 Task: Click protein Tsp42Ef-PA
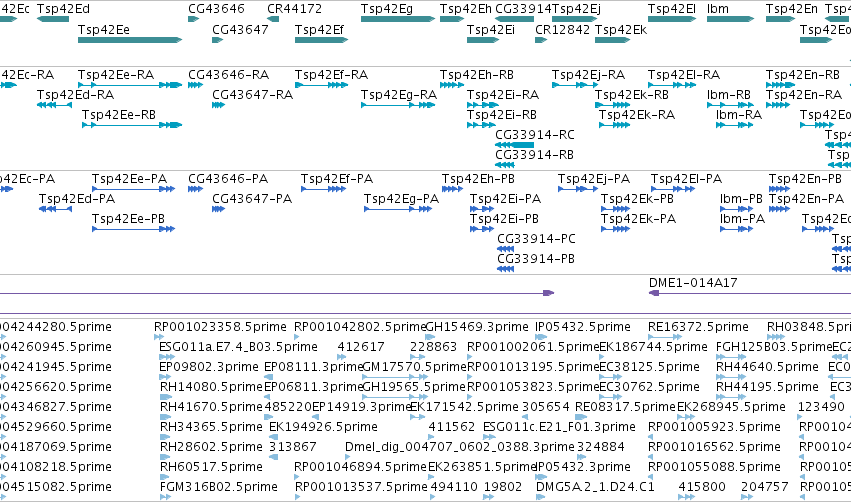(x=337, y=179)
